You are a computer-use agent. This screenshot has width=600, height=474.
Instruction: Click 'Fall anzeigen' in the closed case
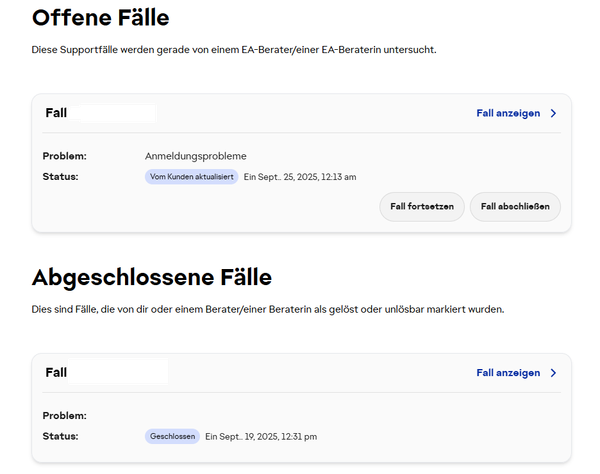tap(508, 373)
